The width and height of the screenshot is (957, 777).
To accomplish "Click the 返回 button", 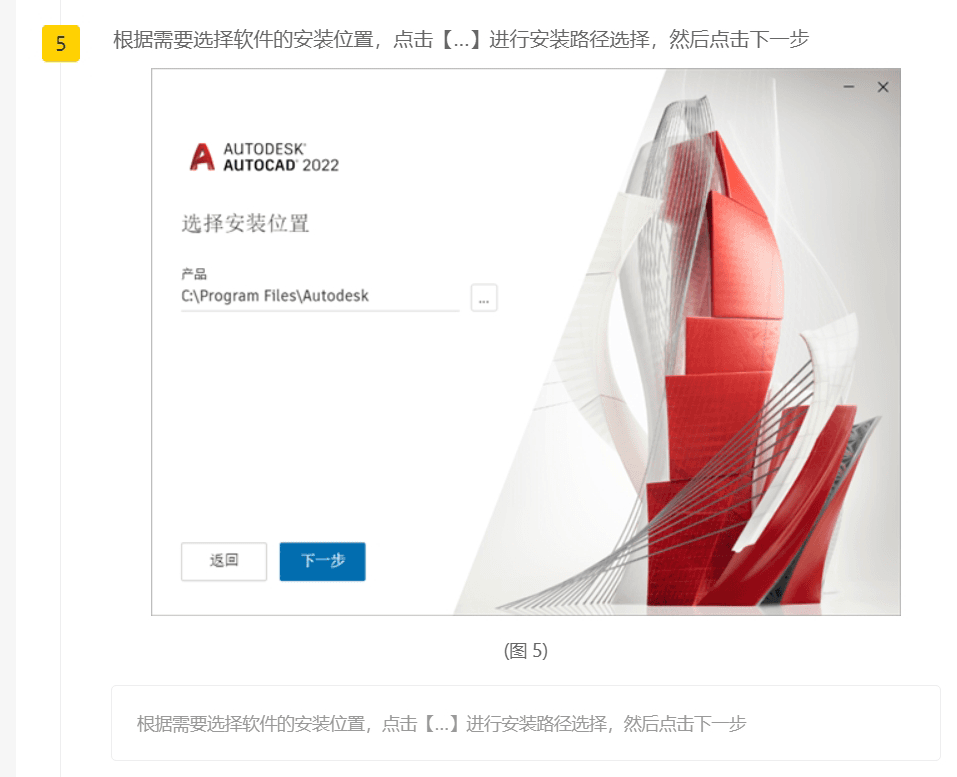I will (x=224, y=561).
